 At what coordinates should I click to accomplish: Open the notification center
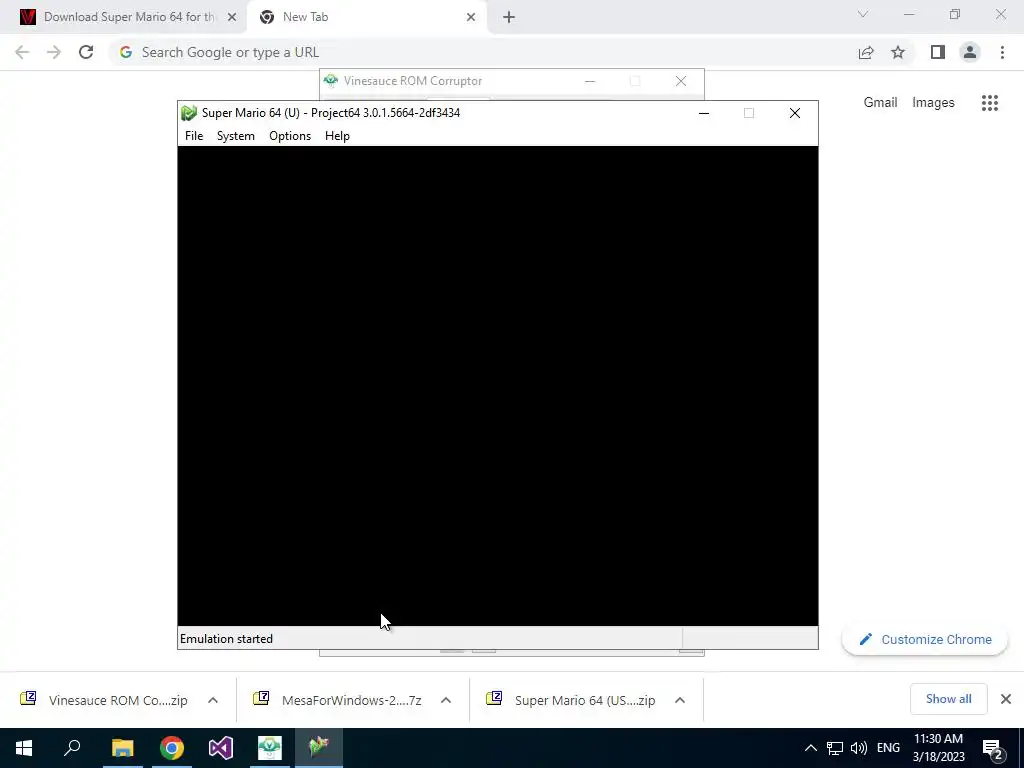tap(993, 749)
